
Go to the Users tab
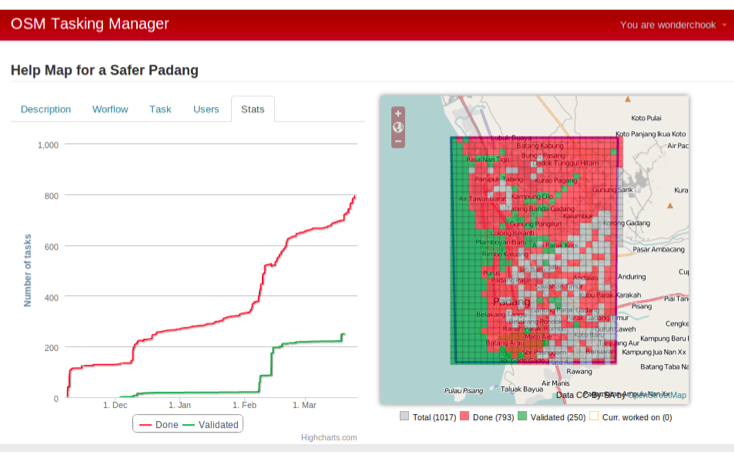(x=206, y=109)
